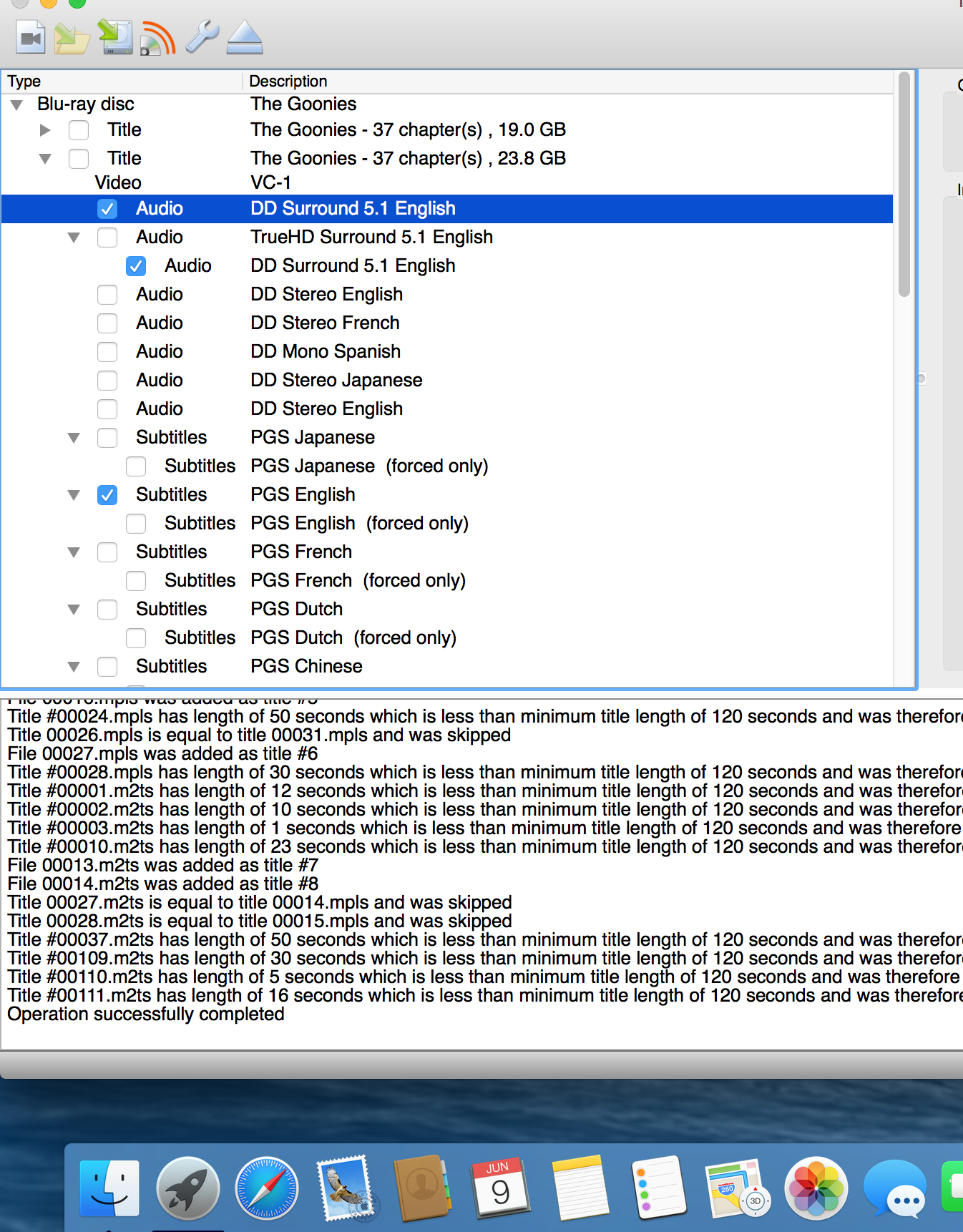
Task: Enable TrueHD Surround 5.1 English audio
Action: (107, 238)
